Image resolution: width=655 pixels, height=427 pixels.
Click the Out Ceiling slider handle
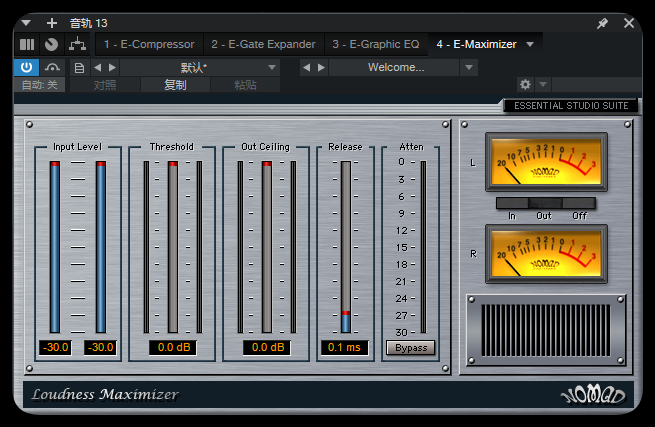click(x=267, y=164)
